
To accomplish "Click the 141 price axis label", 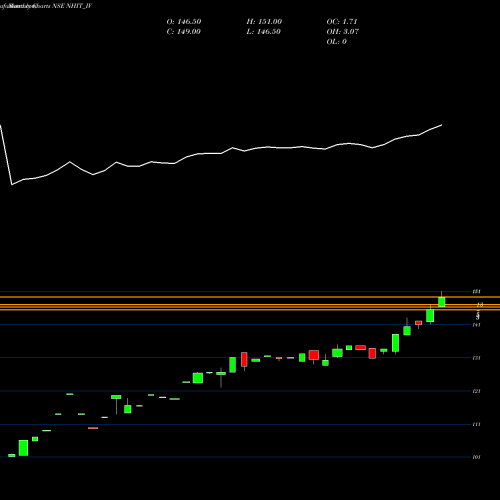I will (x=477, y=325).
